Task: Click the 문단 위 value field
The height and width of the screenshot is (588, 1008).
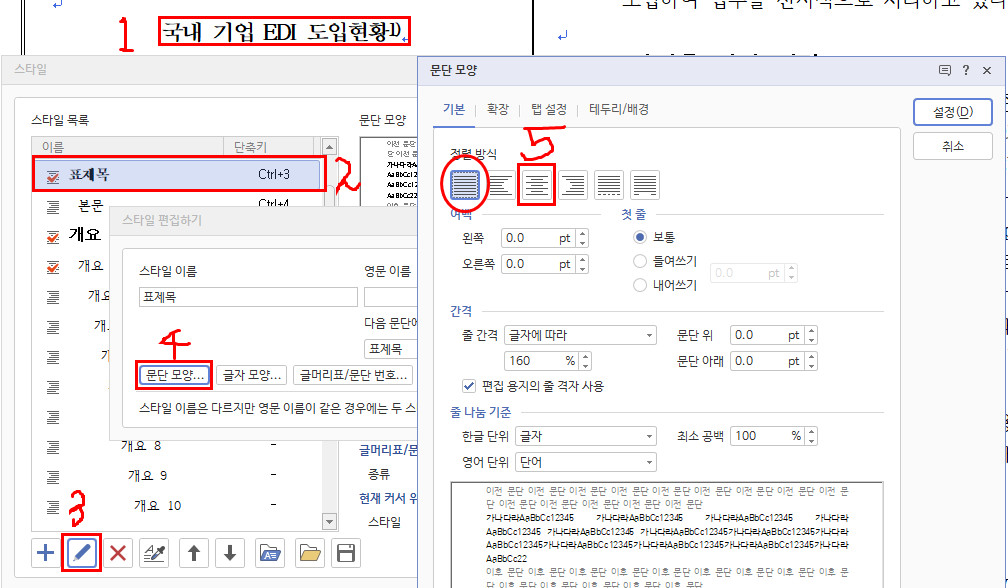Action: [x=768, y=335]
